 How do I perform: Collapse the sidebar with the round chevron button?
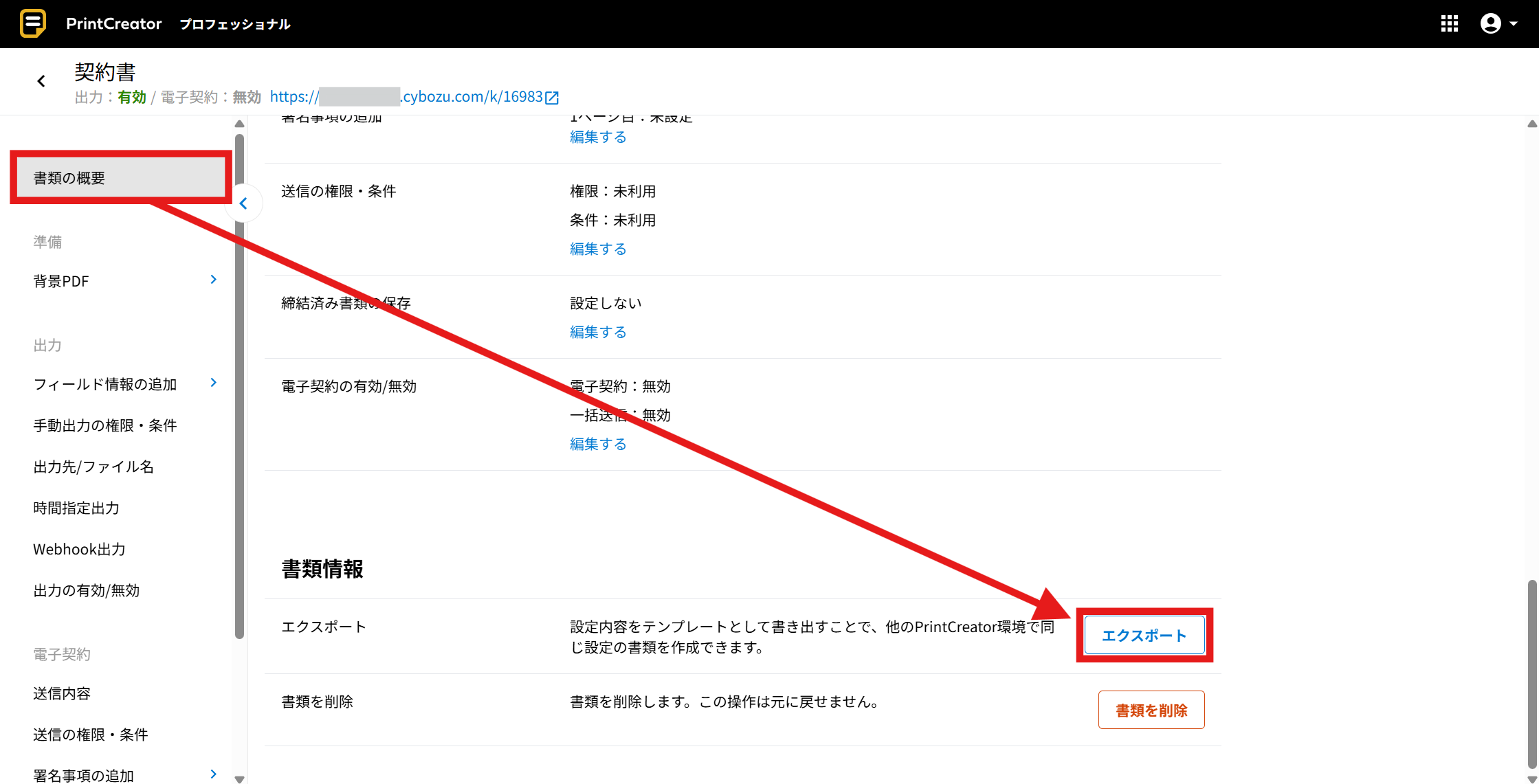[x=243, y=203]
